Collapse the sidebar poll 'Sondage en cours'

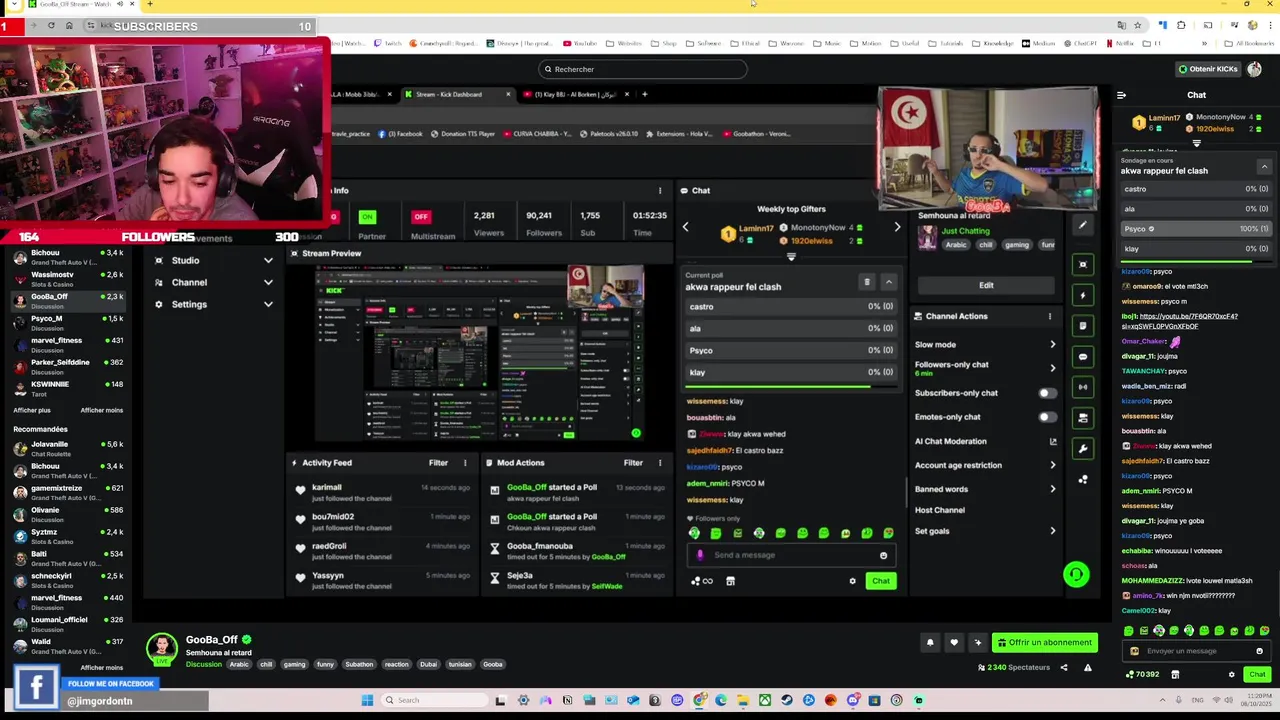[1264, 166]
